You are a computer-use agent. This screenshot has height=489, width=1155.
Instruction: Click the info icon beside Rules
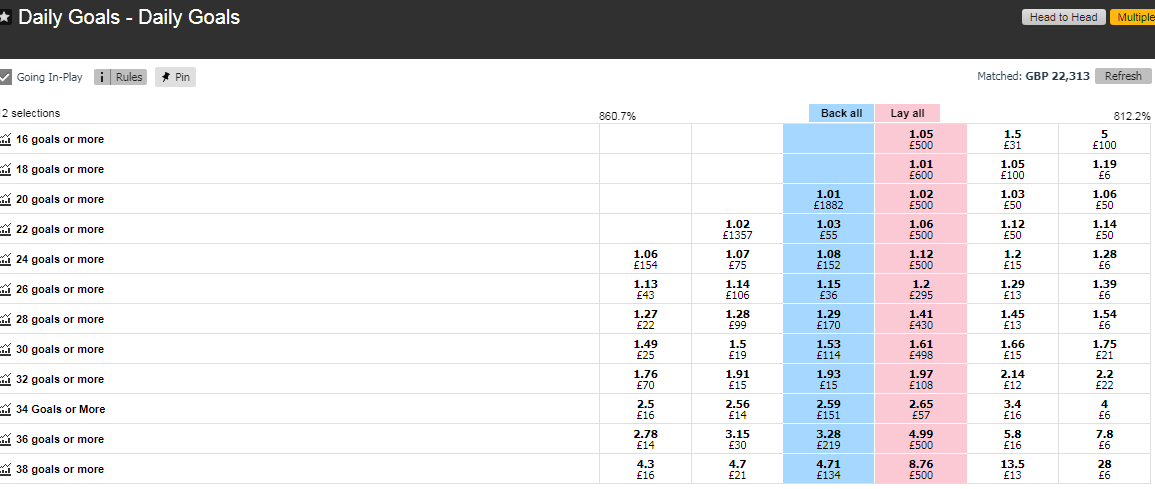[102, 77]
